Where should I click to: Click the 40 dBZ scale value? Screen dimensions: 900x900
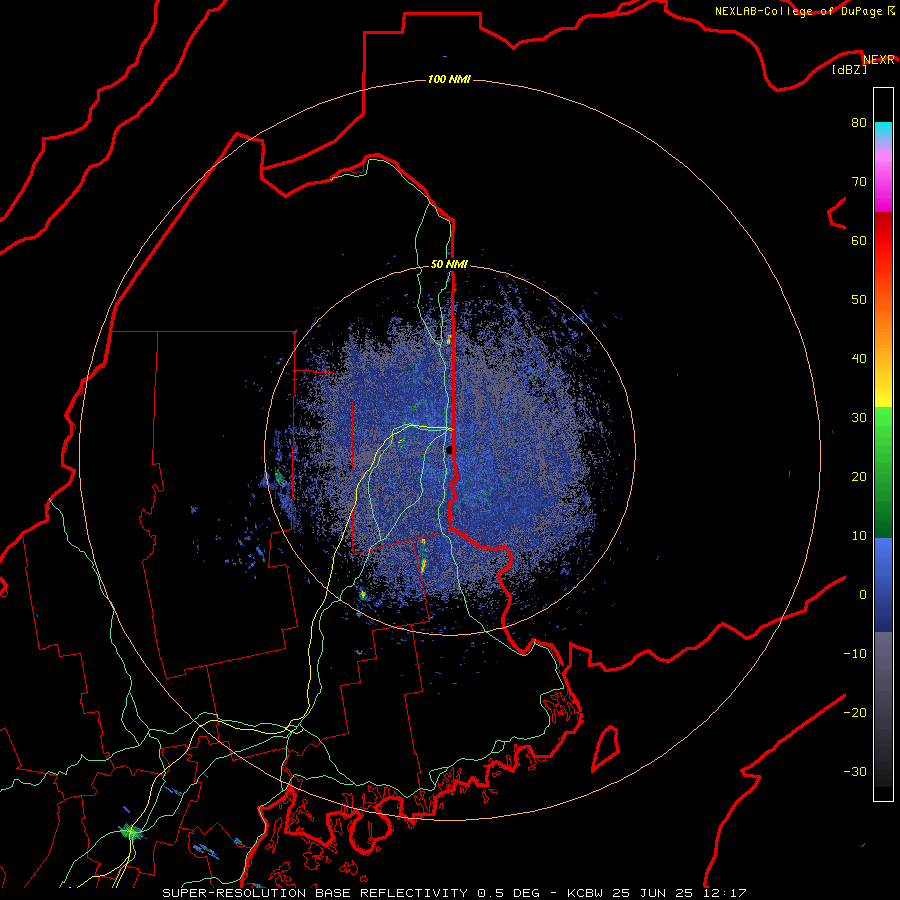[x=859, y=359]
